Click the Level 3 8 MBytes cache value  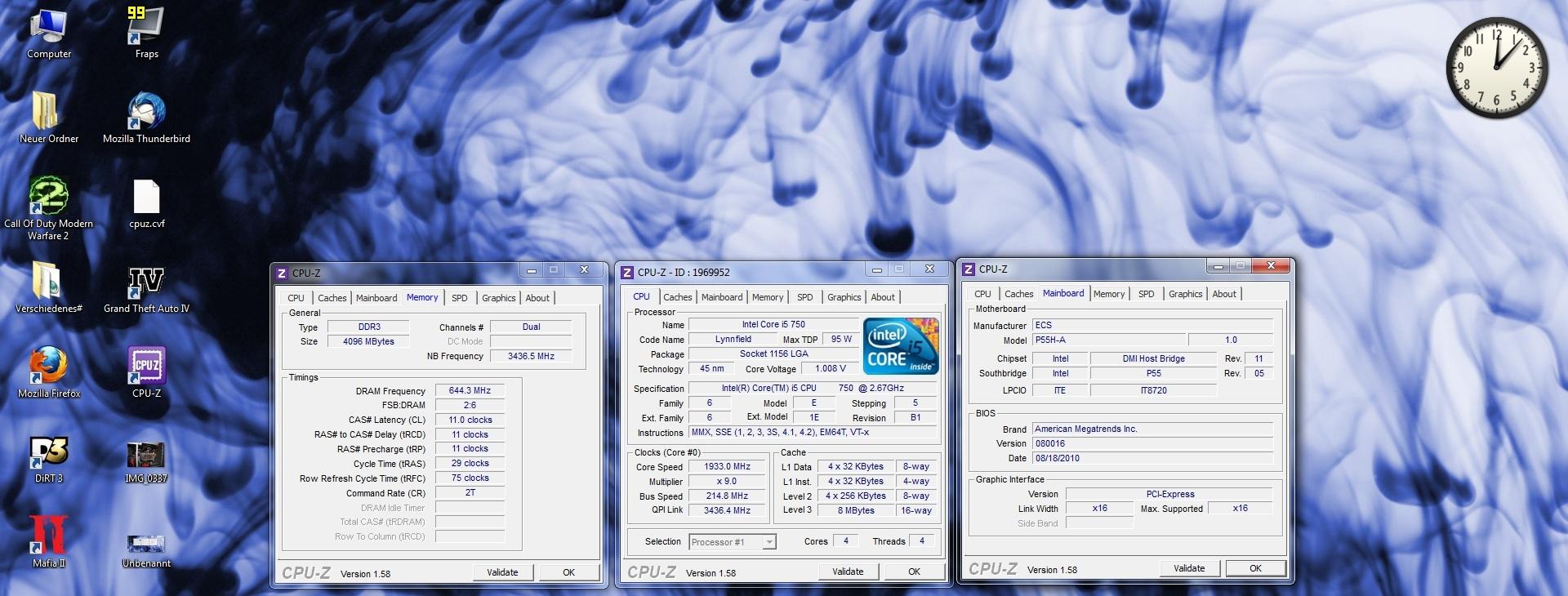pos(855,510)
